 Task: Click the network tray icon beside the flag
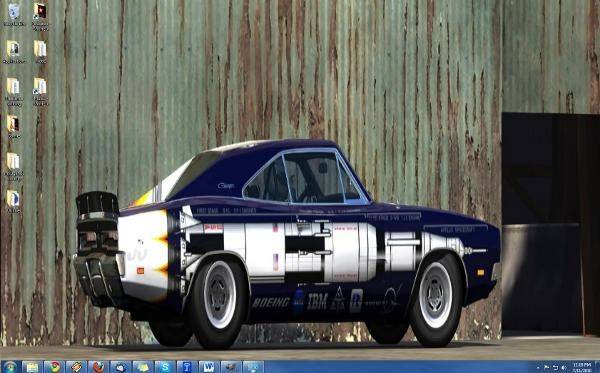(x=555, y=367)
